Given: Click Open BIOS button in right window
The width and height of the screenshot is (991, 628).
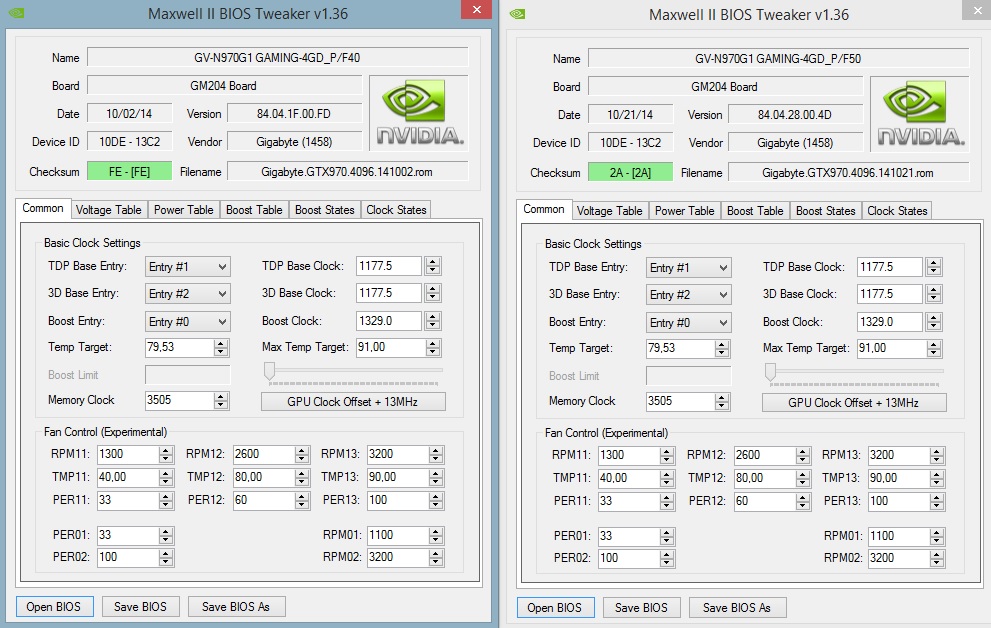Looking at the screenshot, I should (x=555, y=608).
